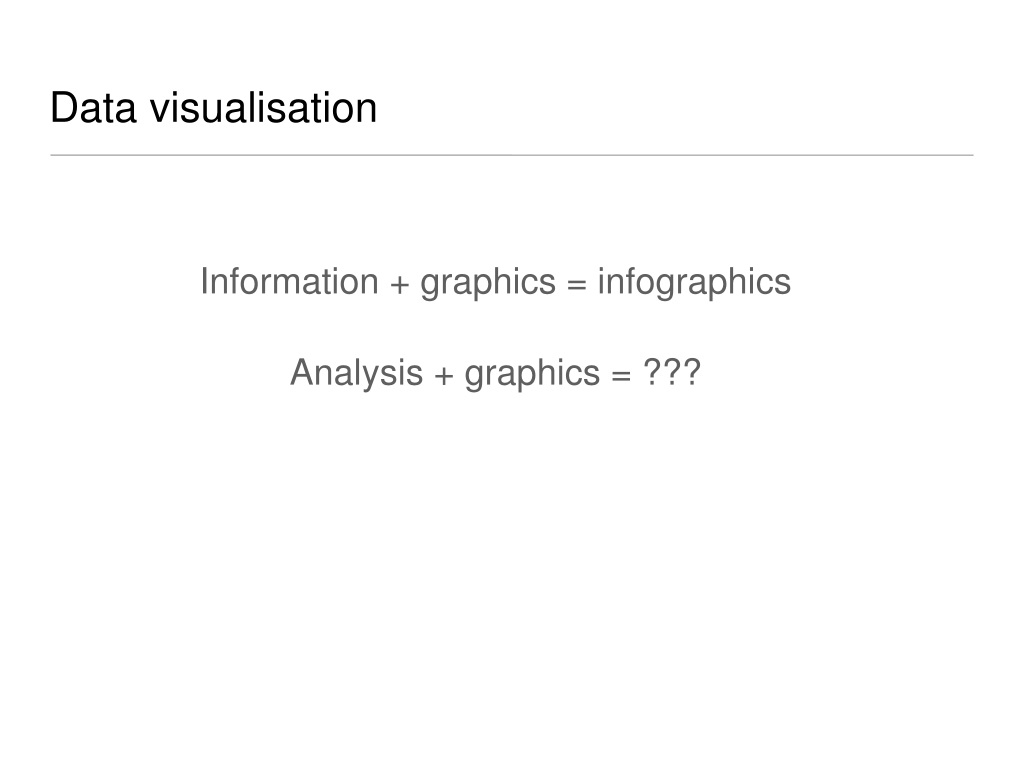The image size is (1024, 768).
Task: Click the word "Data" in the title
Action: pyautogui.click(x=93, y=108)
